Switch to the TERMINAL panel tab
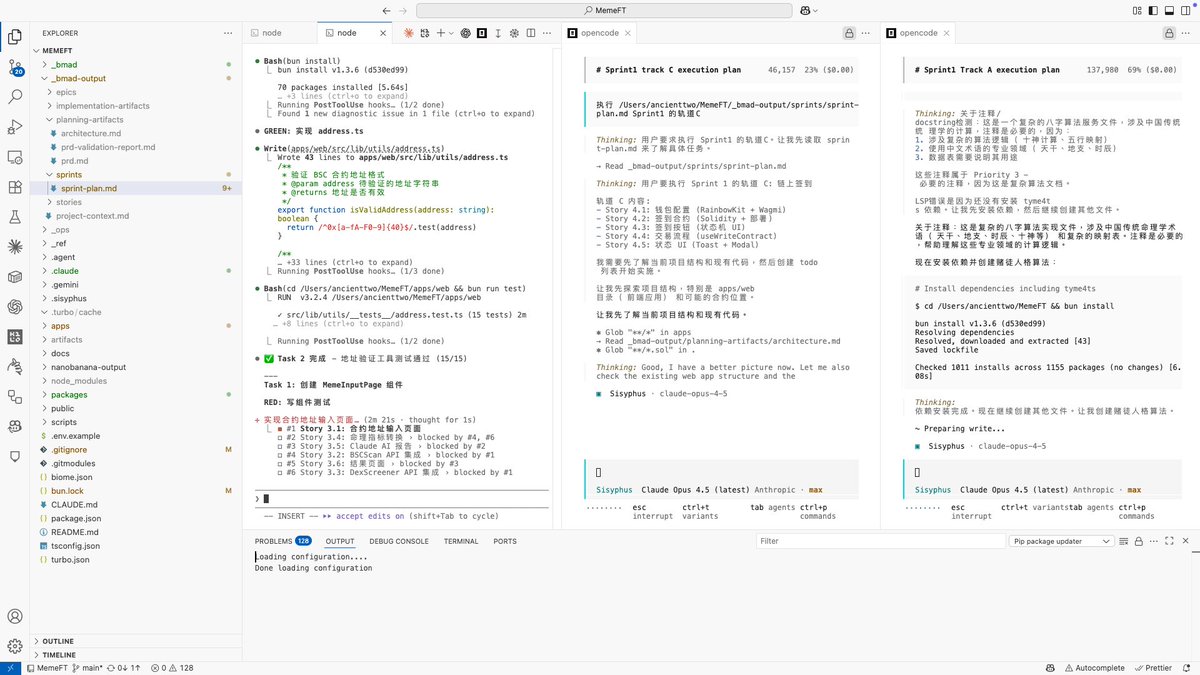The image size is (1200, 675). pos(461,541)
